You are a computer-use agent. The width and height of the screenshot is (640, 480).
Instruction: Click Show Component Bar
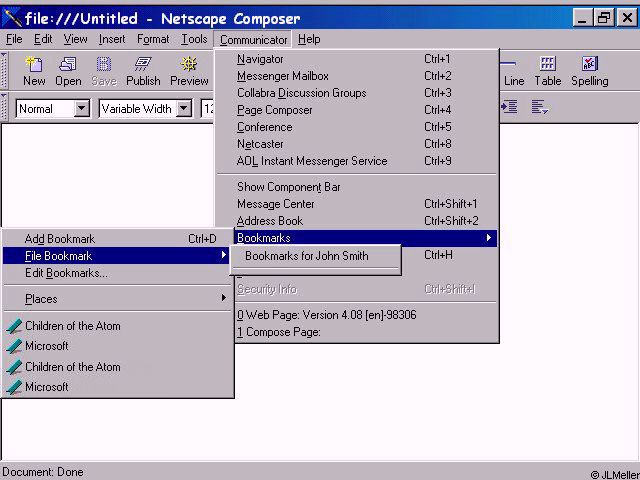tap(357, 187)
